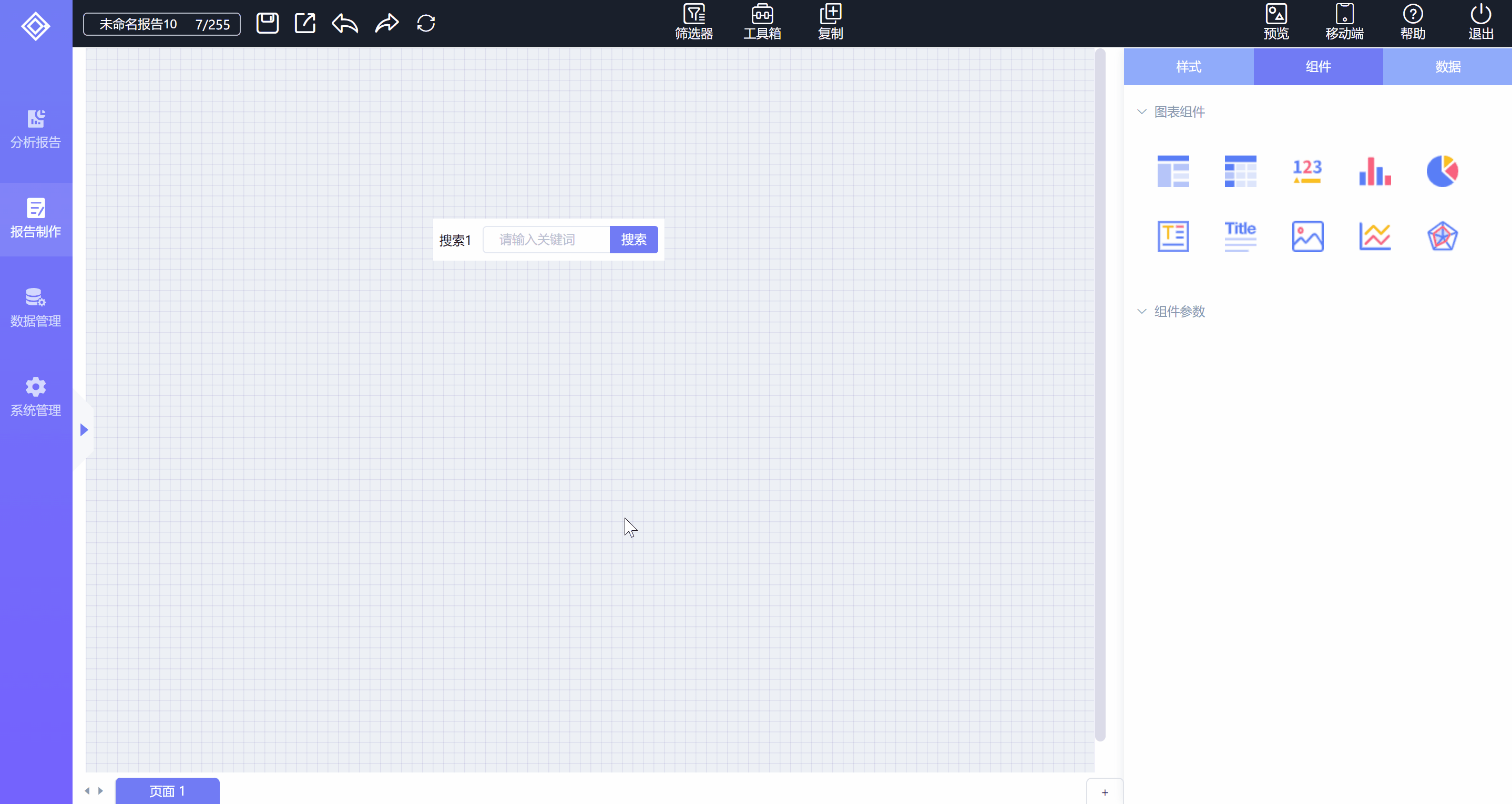1512x804 pixels.
Task: Click the 复制 copy tool
Action: [x=831, y=22]
